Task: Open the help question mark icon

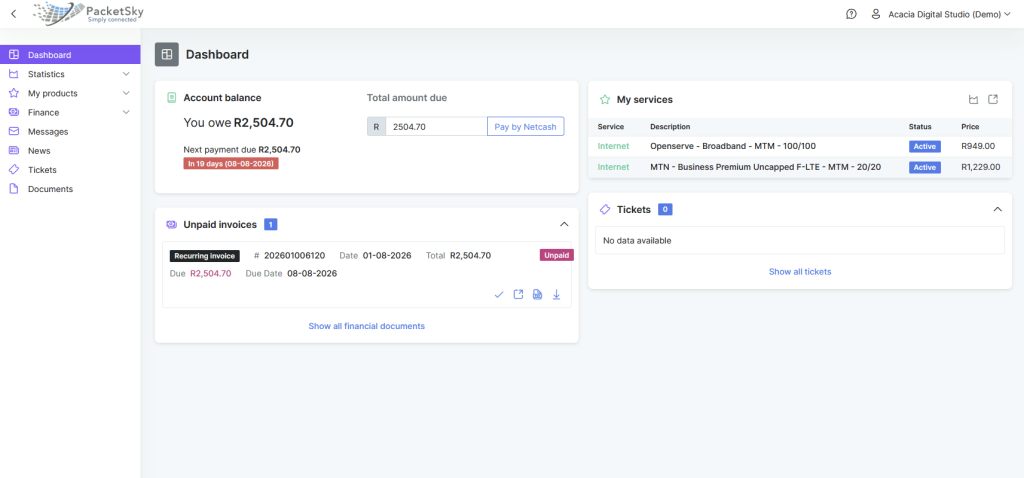Action: 851,14
